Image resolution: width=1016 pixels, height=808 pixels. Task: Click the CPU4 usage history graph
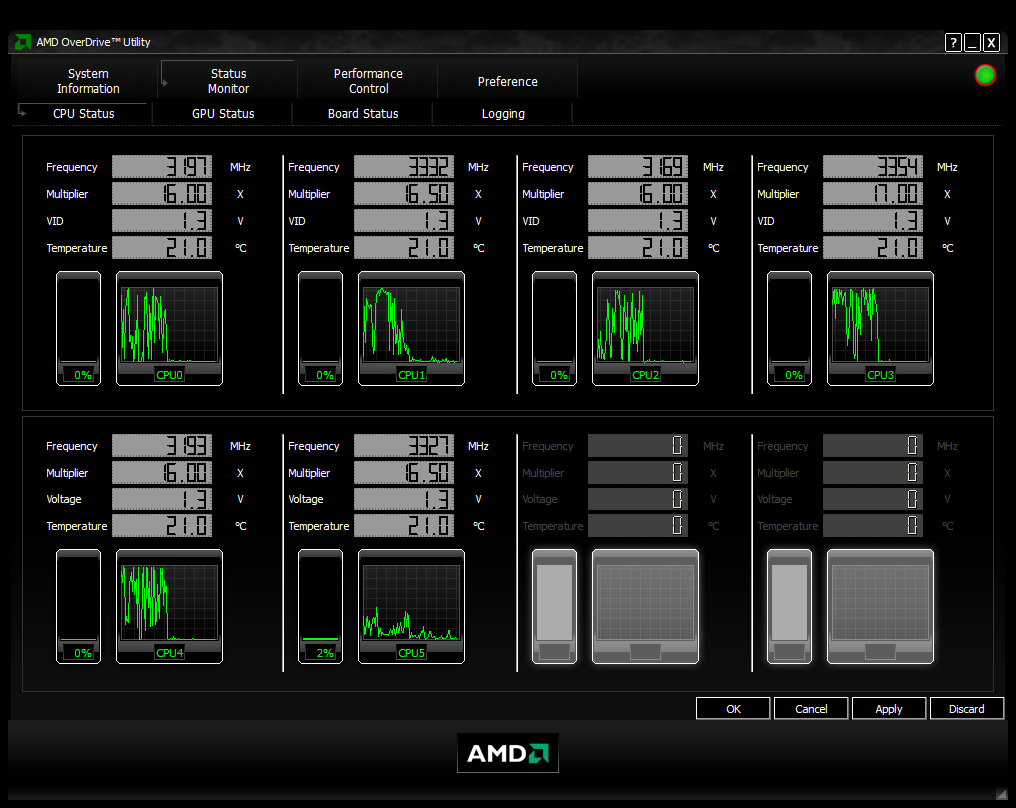pos(169,606)
